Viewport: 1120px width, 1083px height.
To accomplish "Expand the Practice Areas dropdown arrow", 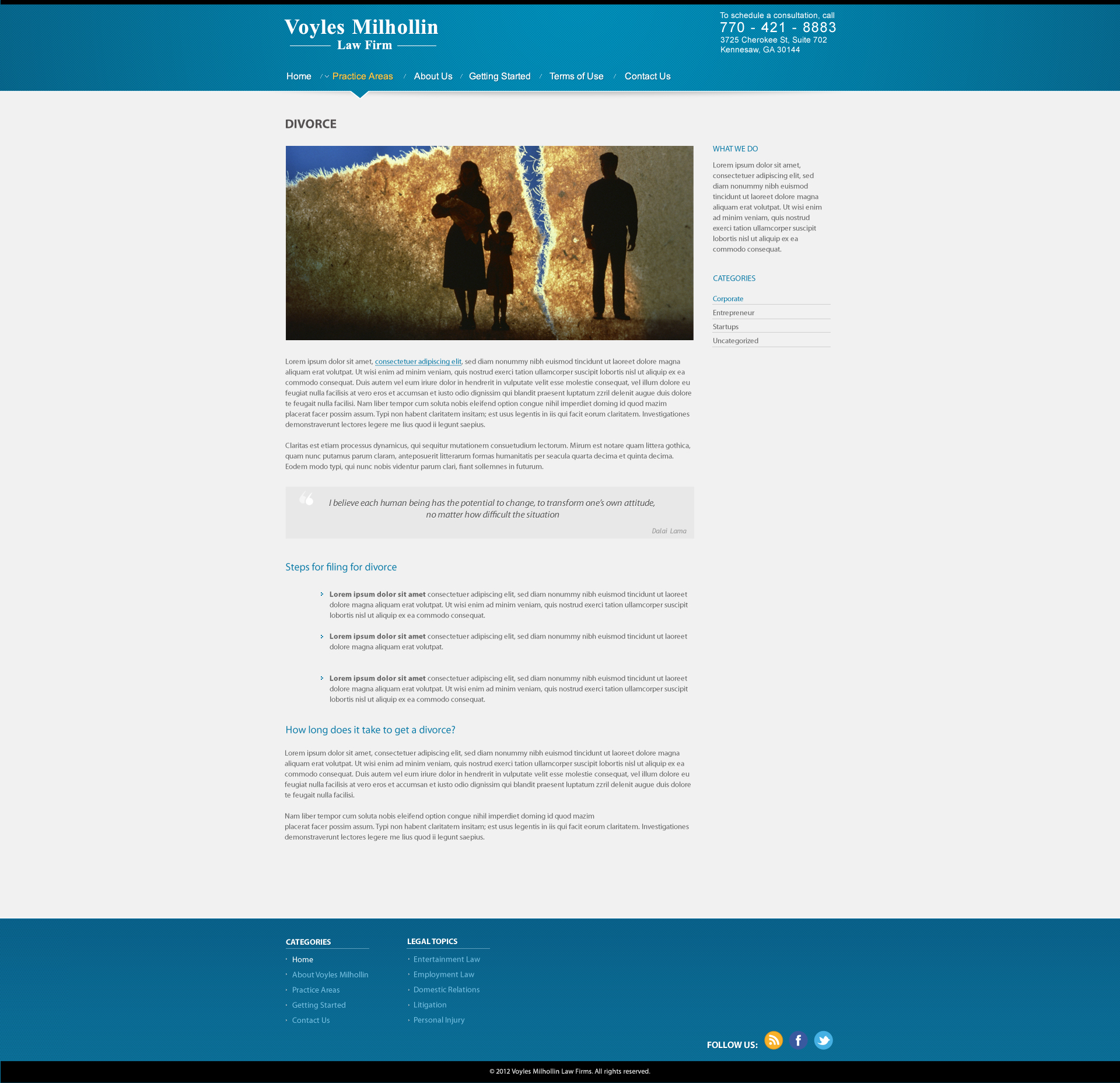I will [327, 76].
